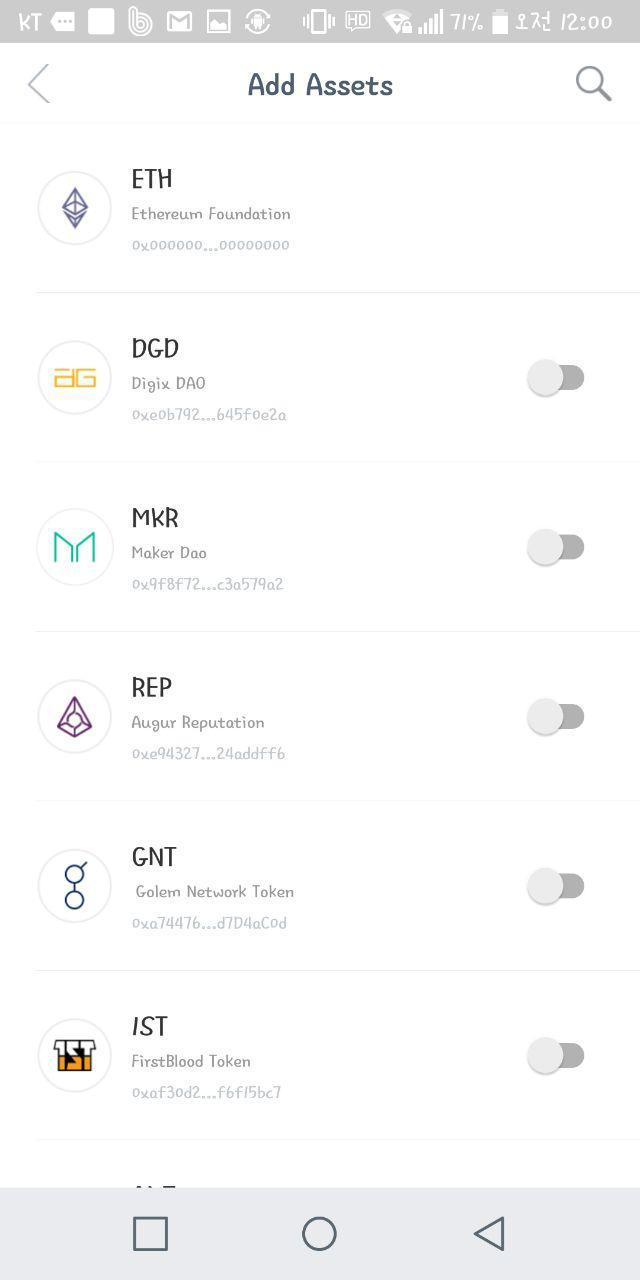
Task: Tap the Maker Dao token icon
Action: pyautogui.click(x=74, y=547)
